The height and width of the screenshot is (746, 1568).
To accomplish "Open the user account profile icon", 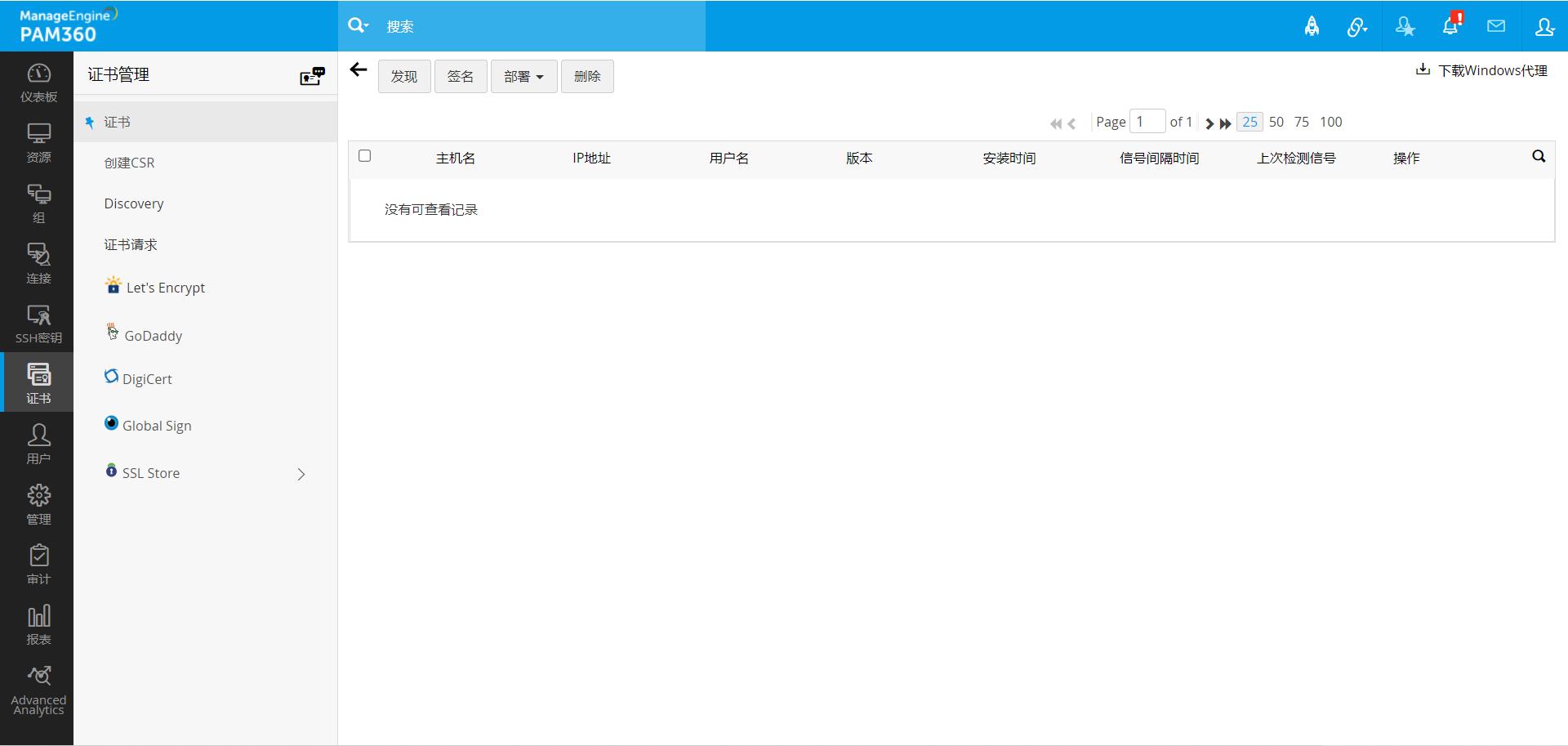I will click(1544, 26).
